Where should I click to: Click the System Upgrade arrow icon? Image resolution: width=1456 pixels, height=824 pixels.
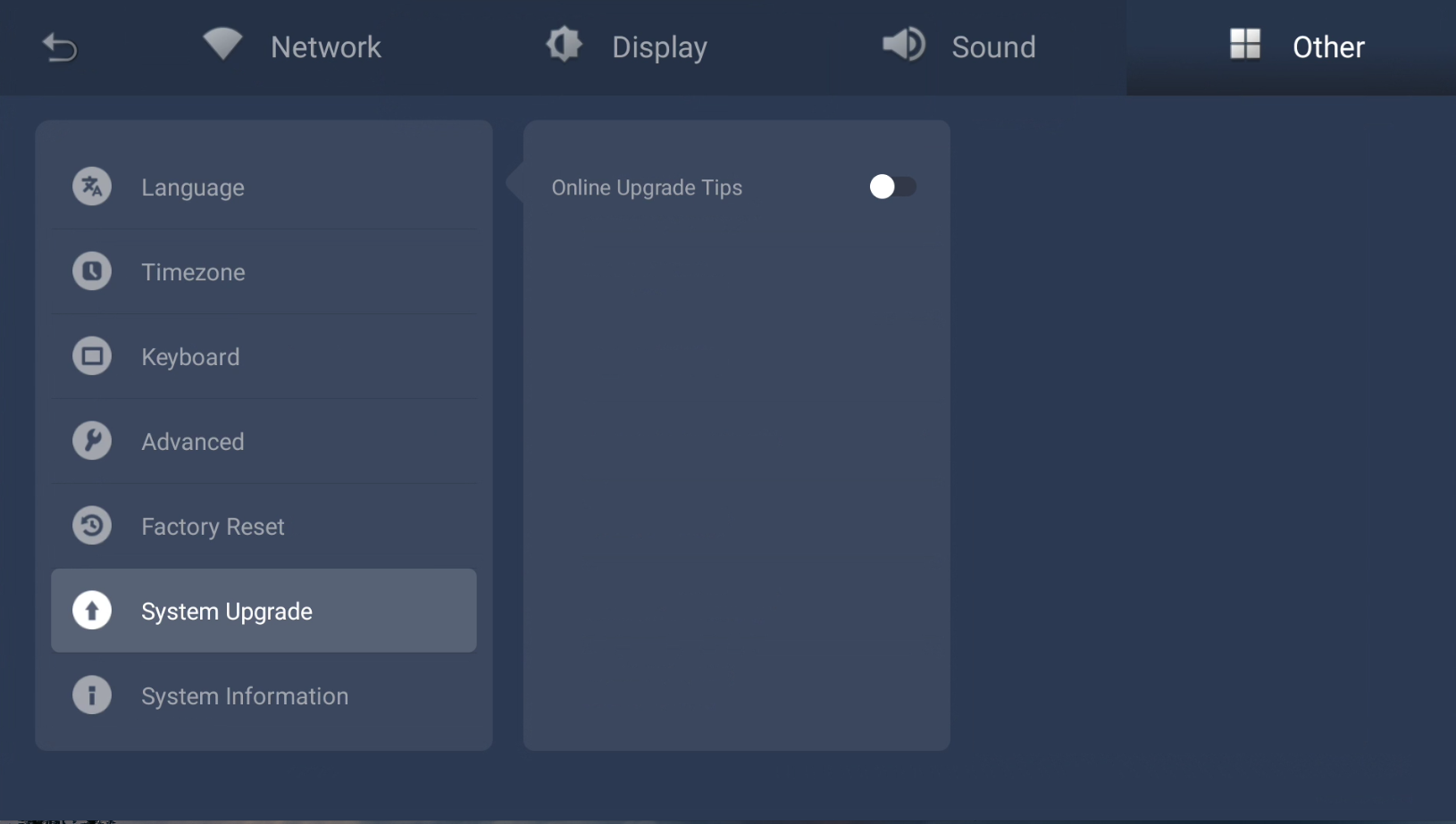pyautogui.click(x=92, y=611)
